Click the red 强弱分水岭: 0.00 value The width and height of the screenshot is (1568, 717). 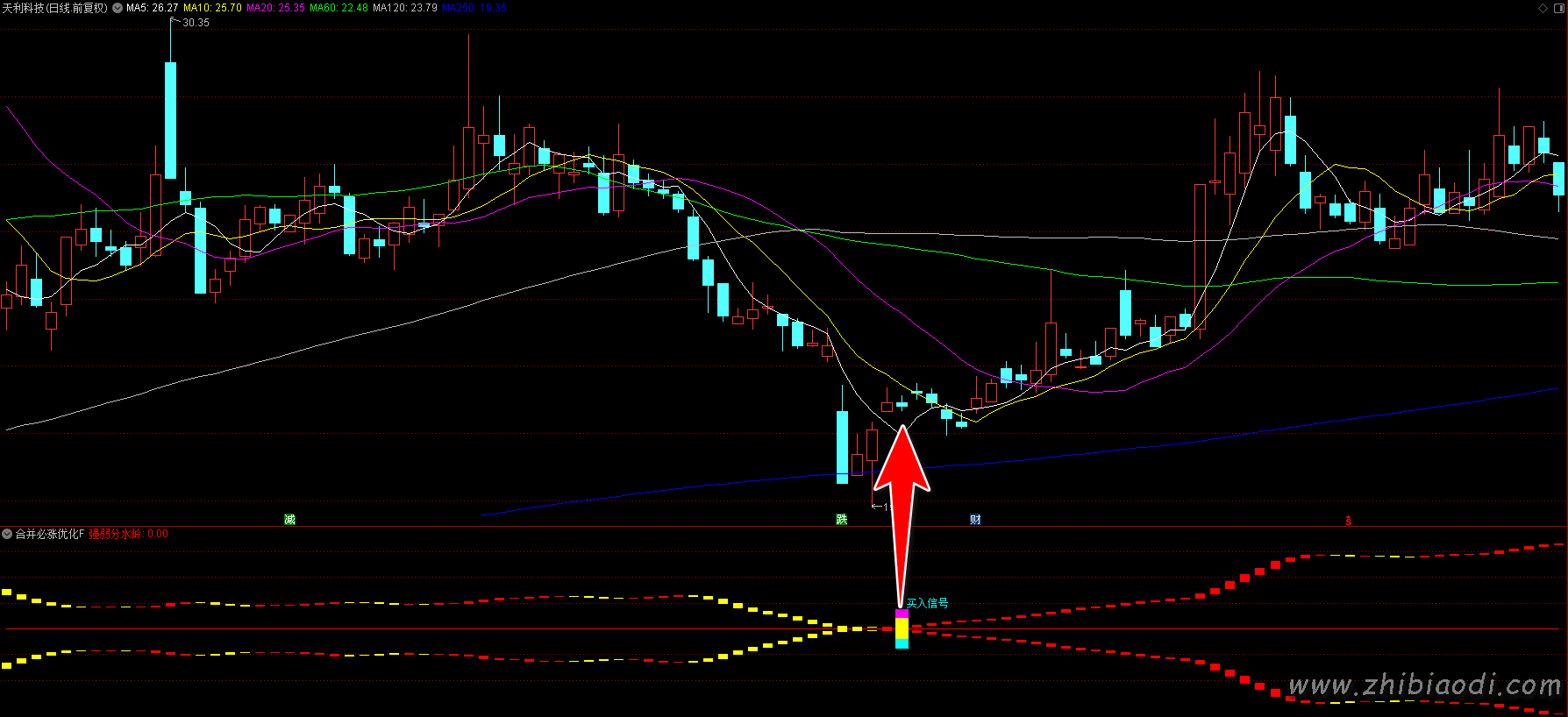click(128, 534)
